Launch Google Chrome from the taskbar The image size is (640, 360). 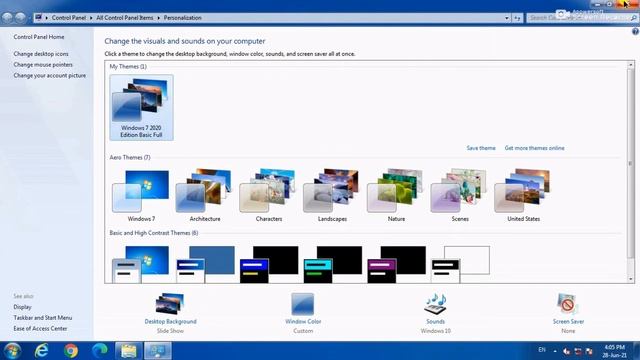71,351
